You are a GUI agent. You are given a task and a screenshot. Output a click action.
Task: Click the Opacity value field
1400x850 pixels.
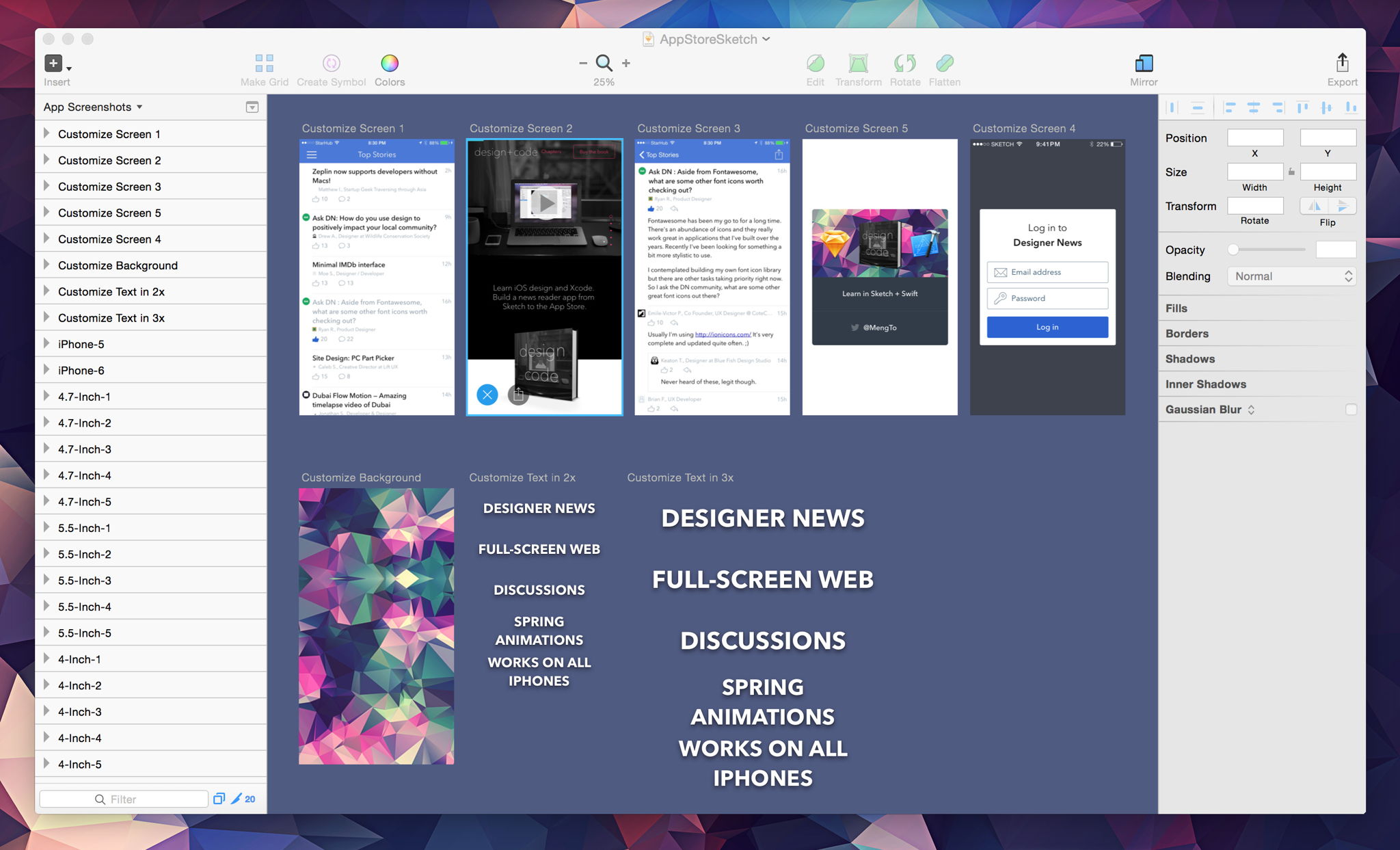[1336, 250]
